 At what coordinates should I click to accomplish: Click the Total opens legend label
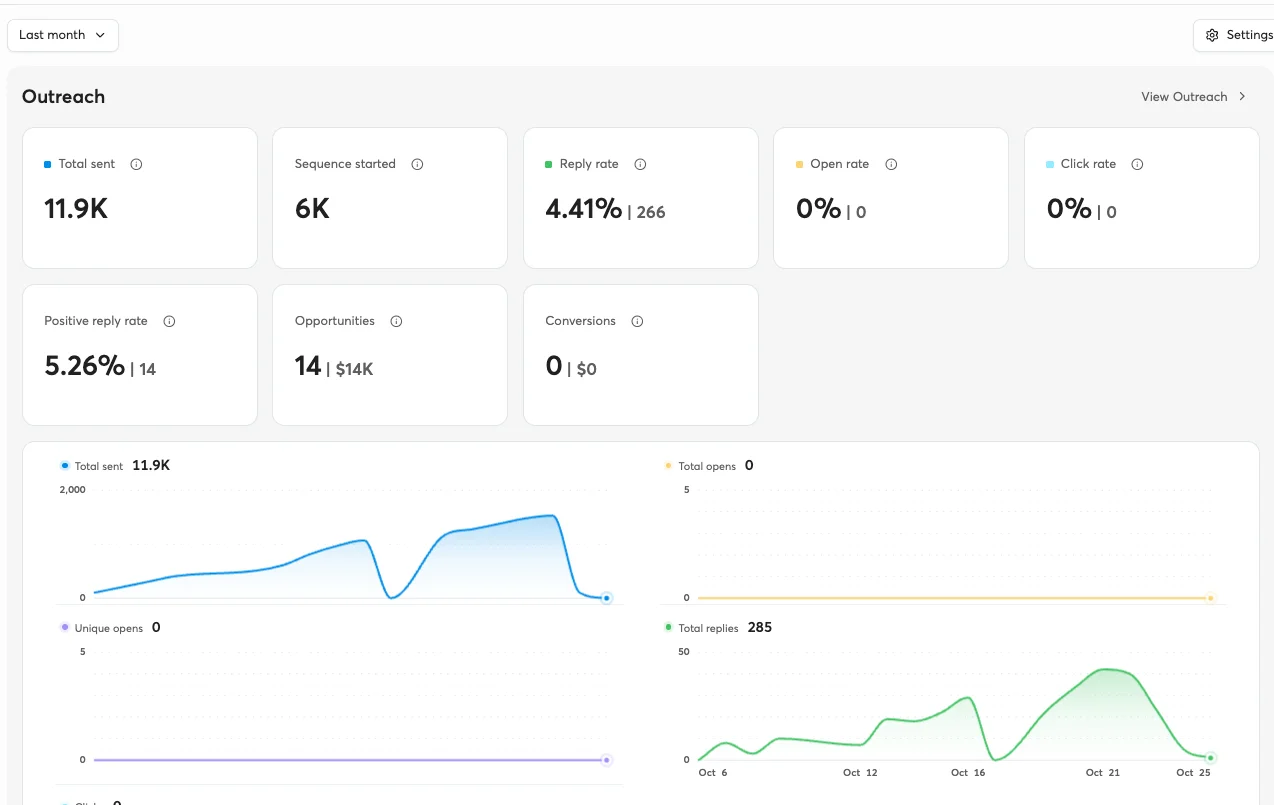coord(707,466)
